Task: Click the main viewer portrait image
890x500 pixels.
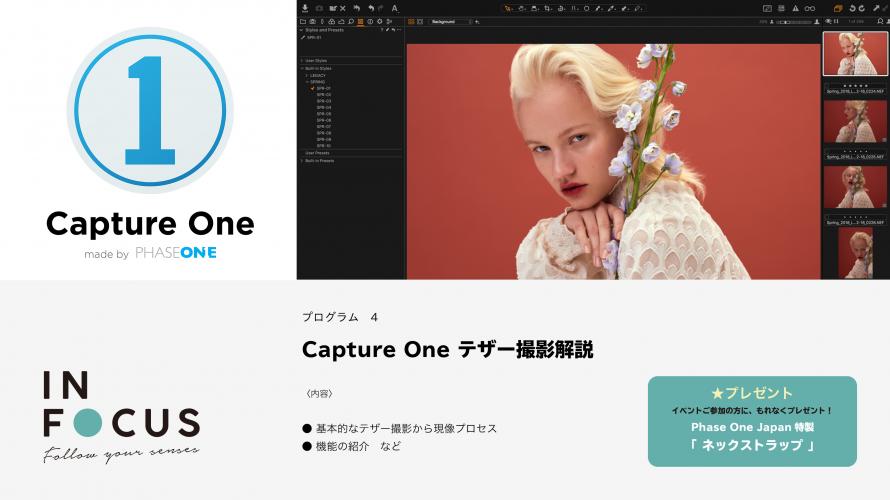Action: [x=614, y=162]
